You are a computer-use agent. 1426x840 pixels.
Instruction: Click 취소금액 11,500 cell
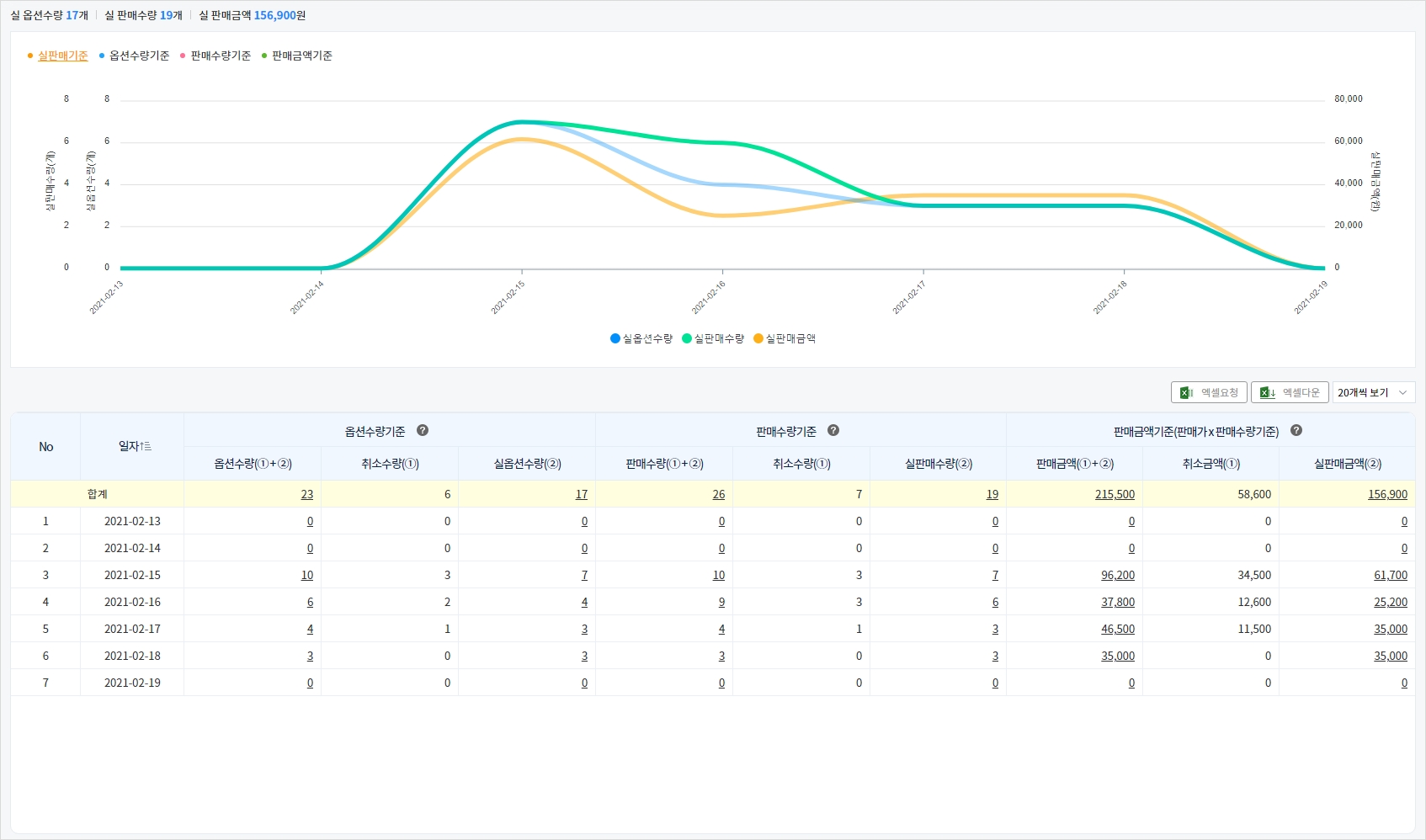1211,629
